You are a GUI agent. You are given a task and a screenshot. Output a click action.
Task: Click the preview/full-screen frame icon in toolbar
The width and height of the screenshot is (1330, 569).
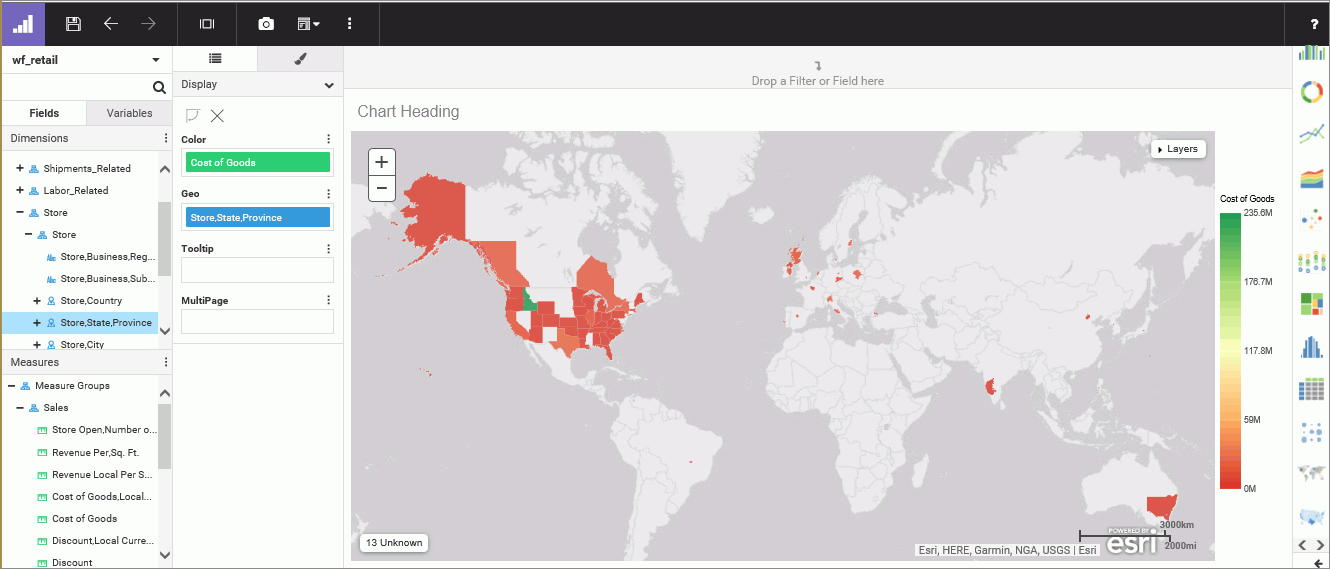(x=207, y=23)
